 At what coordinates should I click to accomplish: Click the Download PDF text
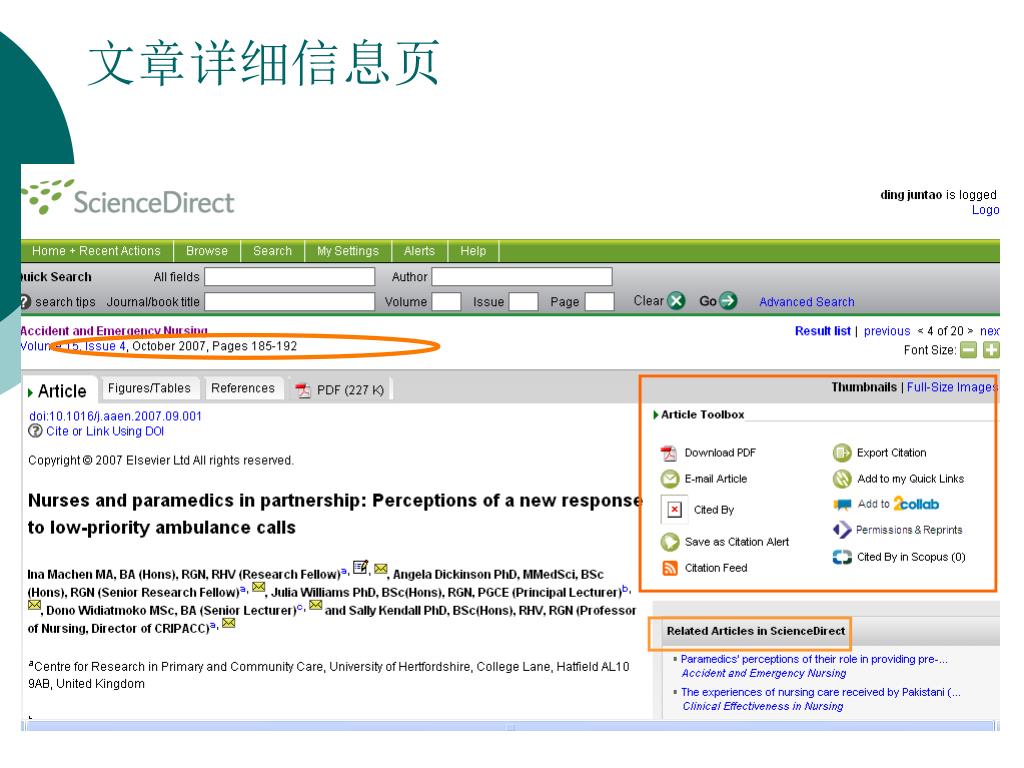coord(720,453)
